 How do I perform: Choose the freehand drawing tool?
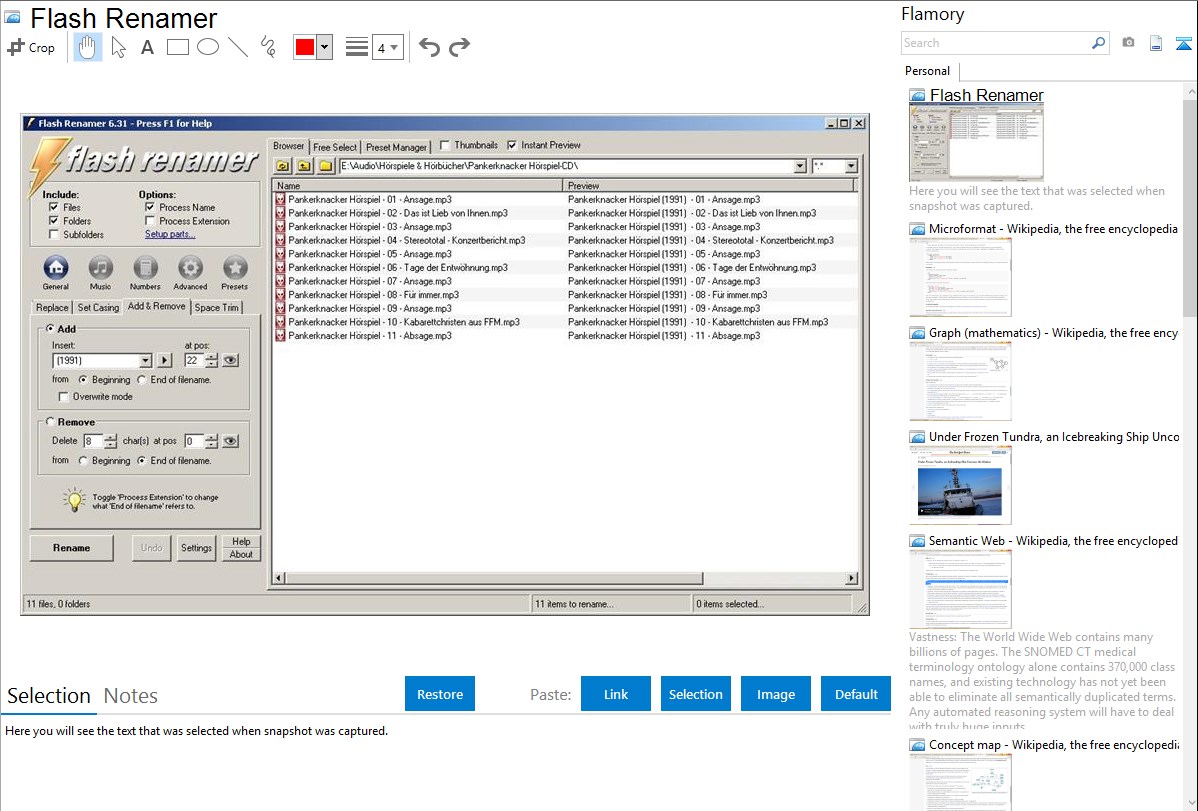point(268,47)
